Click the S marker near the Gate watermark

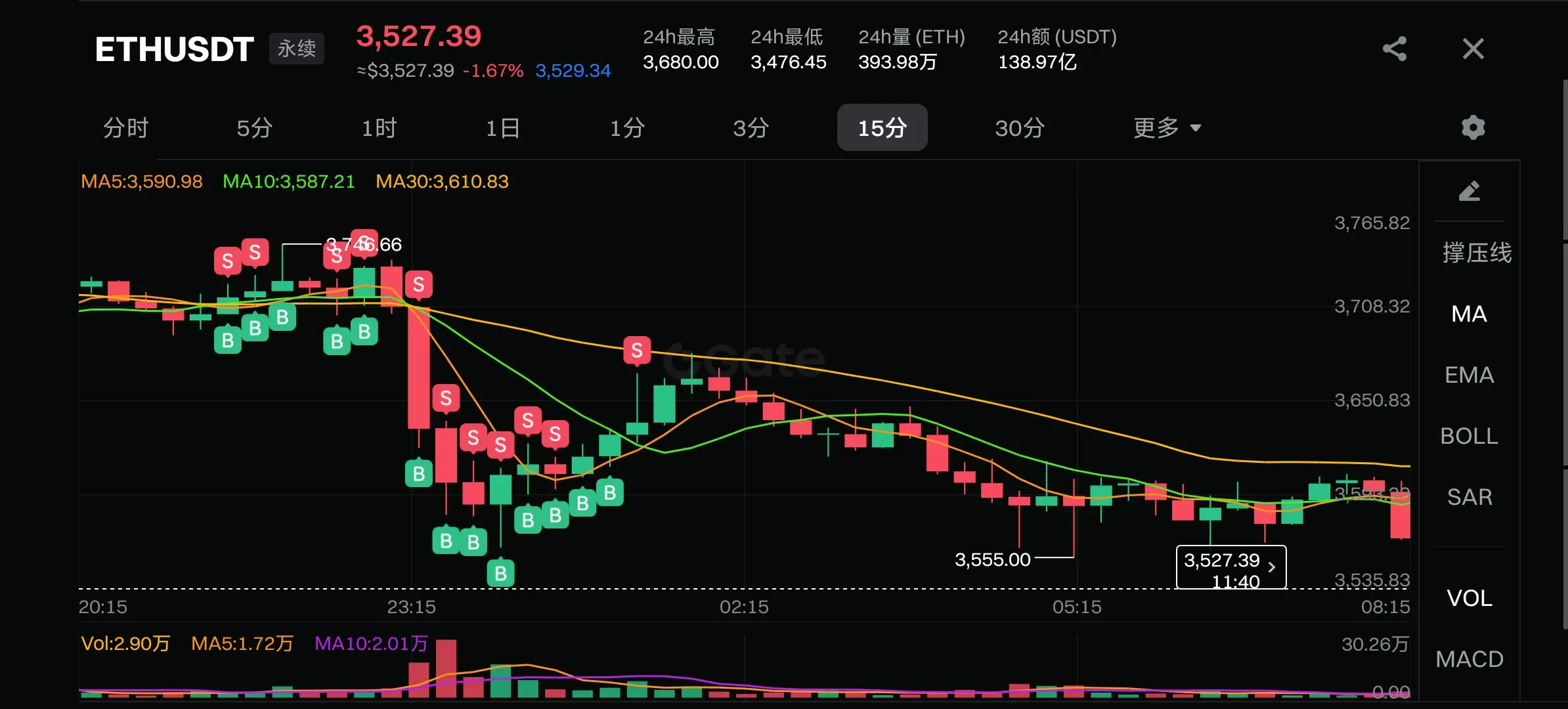636,351
